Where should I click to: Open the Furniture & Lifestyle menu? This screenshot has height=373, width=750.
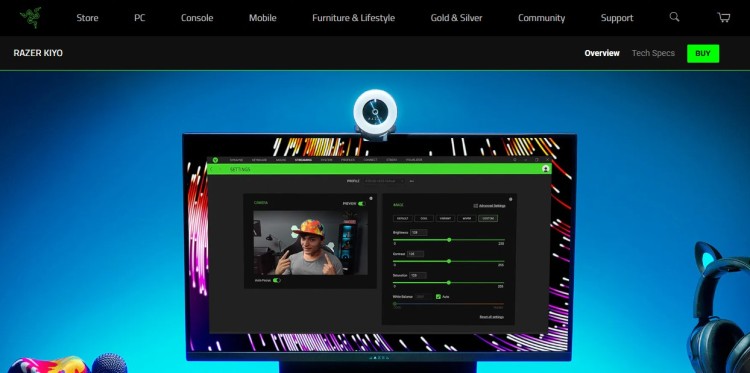click(353, 18)
